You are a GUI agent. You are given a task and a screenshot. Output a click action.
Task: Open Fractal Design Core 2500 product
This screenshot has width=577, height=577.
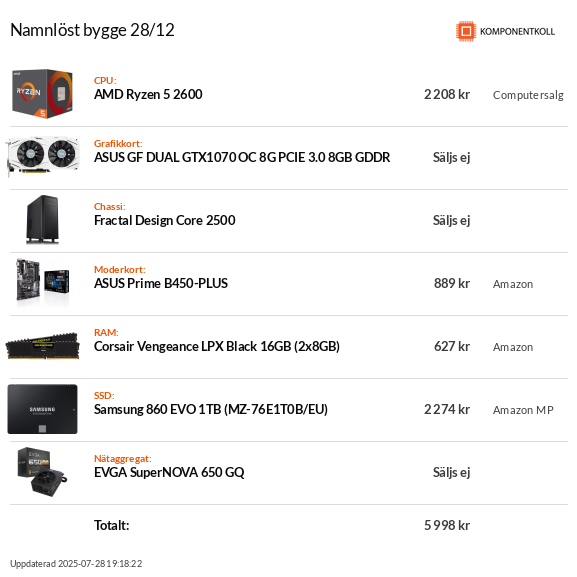click(164, 220)
